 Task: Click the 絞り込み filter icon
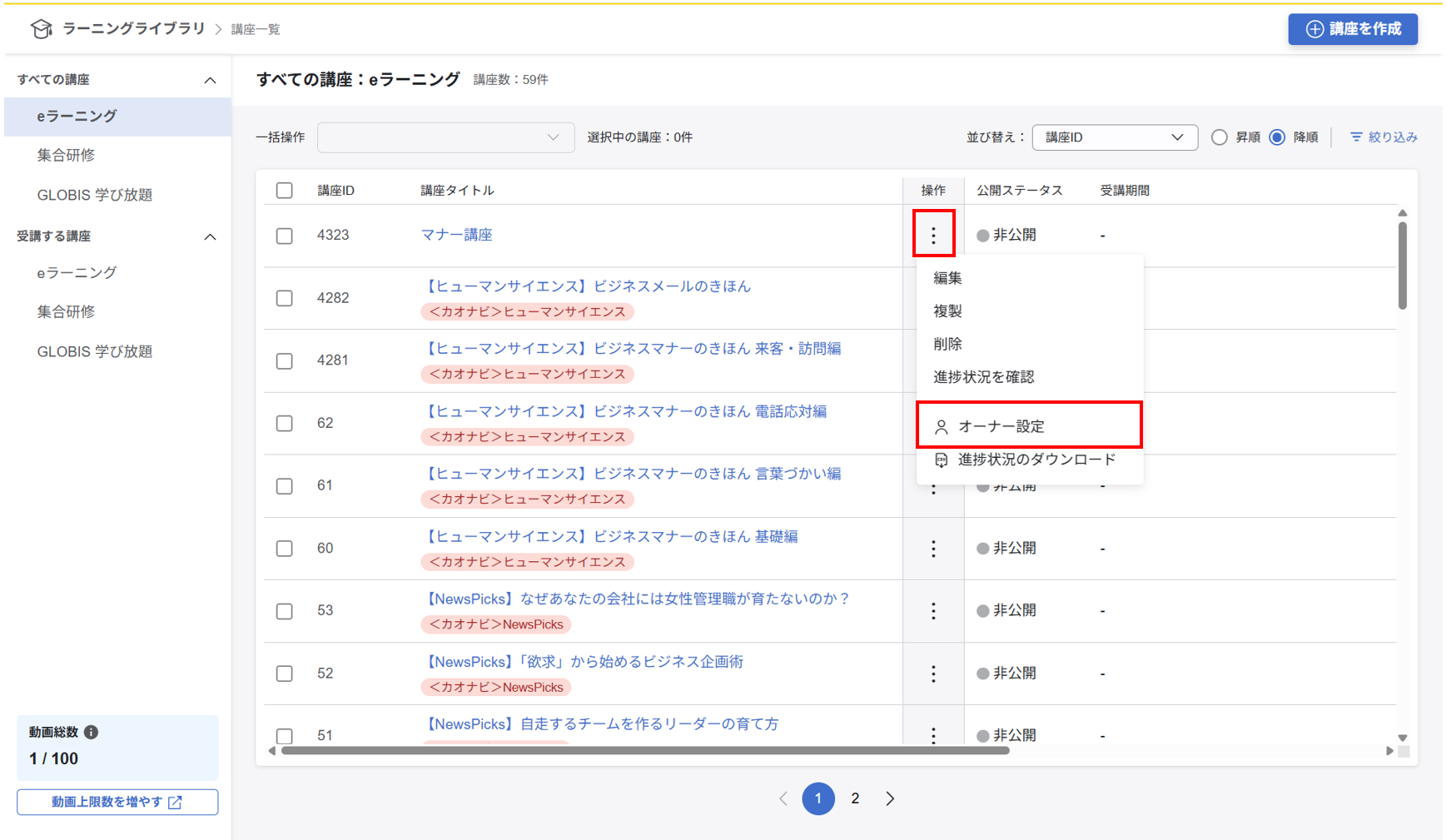(1356, 137)
